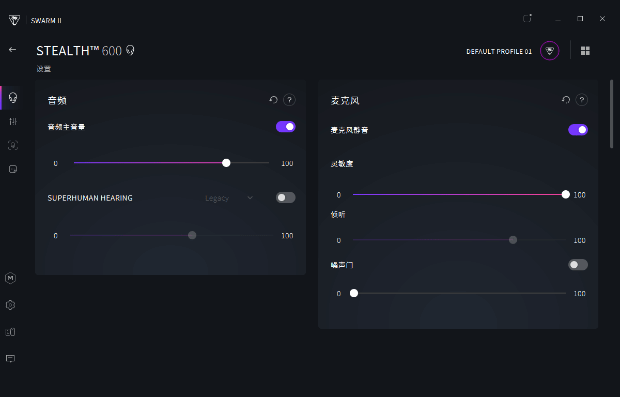Minimize the Swarm II window
Viewport: 620px width, 397px height.
[x=558, y=19]
